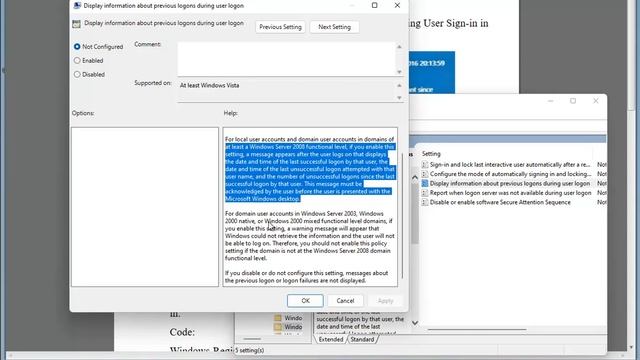Click icon next to Disable or enable software row
This screenshot has width=640, height=360.
(425, 202)
